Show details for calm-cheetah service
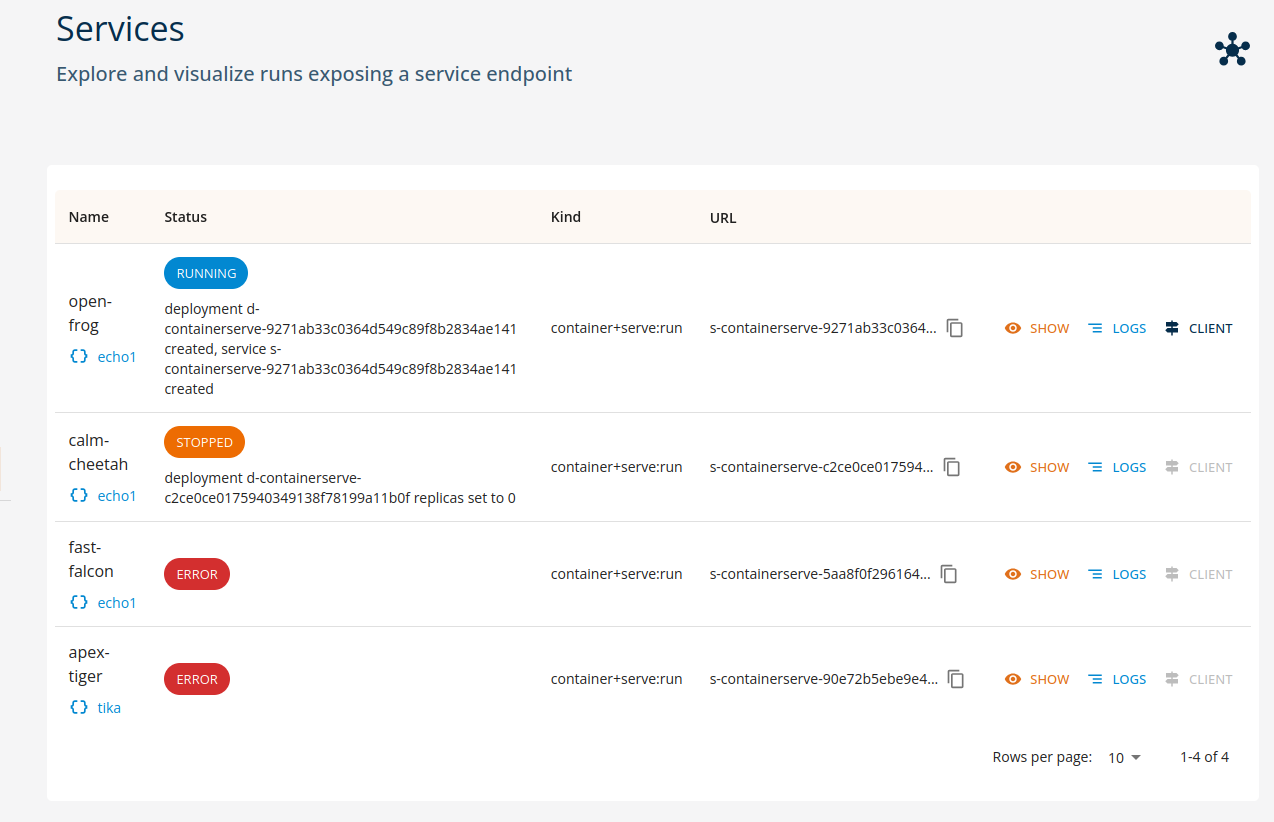The image size is (1274, 822). [1037, 467]
